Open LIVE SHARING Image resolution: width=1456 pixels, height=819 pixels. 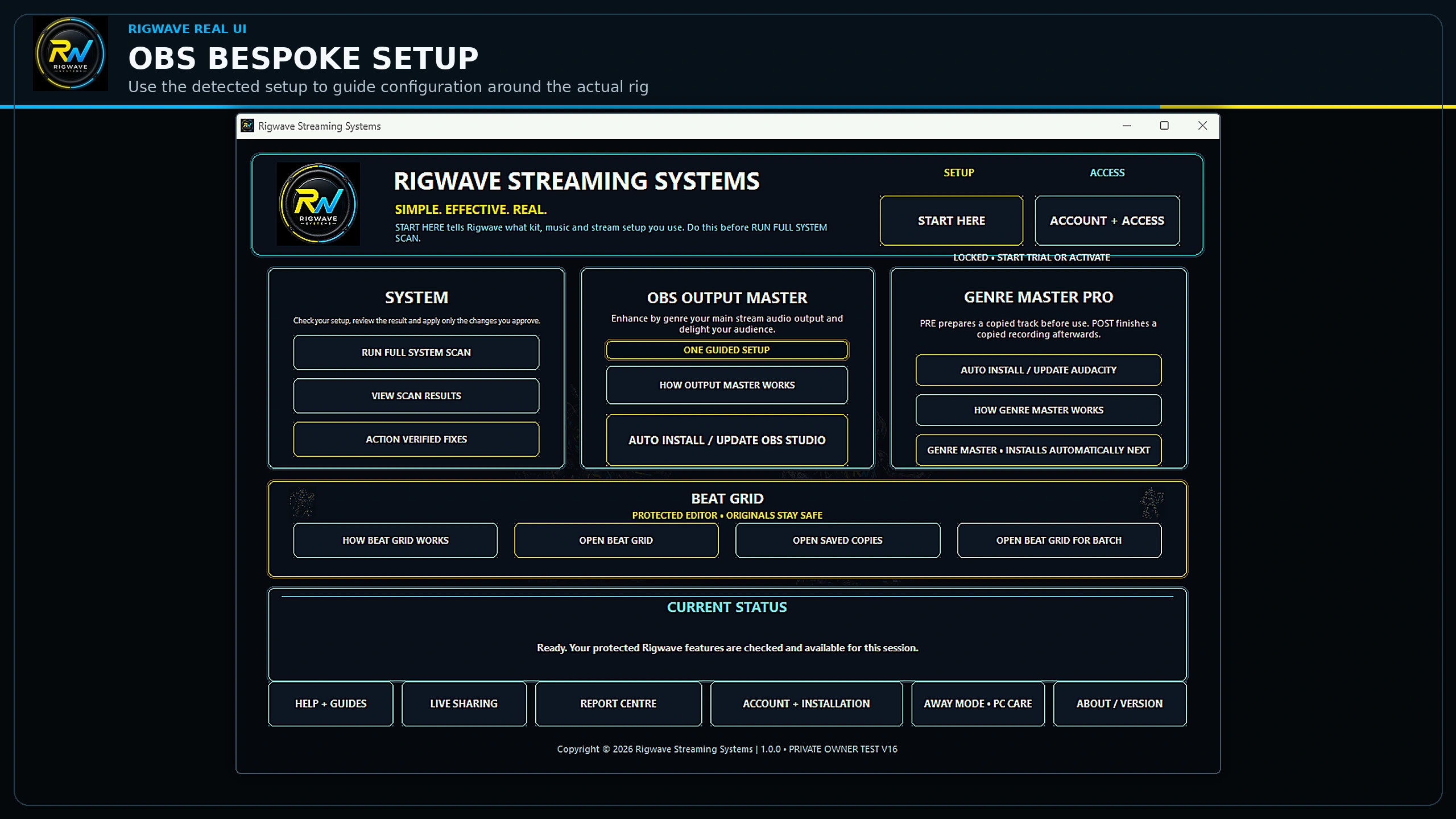[464, 704]
